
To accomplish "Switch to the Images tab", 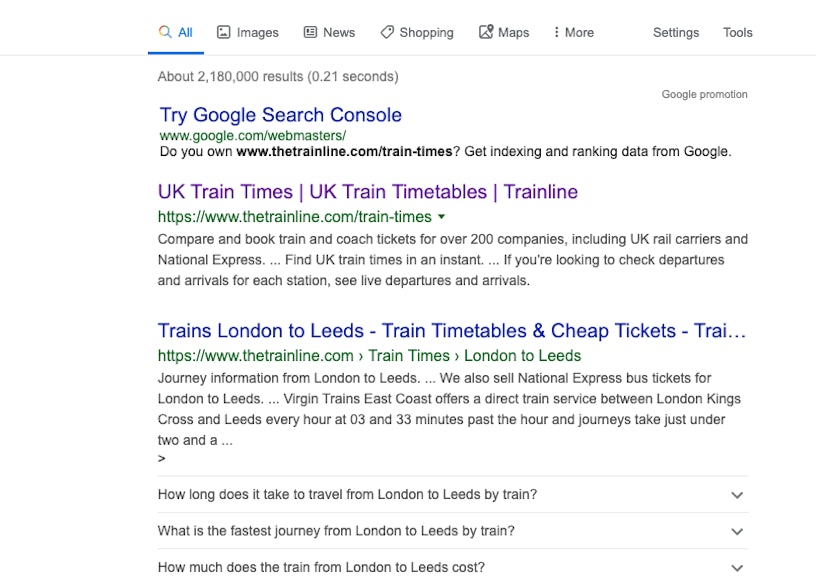I will pyautogui.click(x=257, y=32).
